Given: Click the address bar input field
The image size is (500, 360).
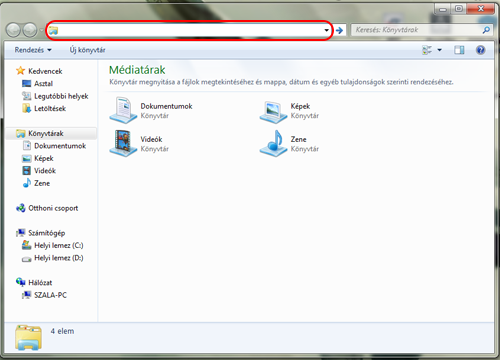Looking at the screenshot, I should click(189, 31).
